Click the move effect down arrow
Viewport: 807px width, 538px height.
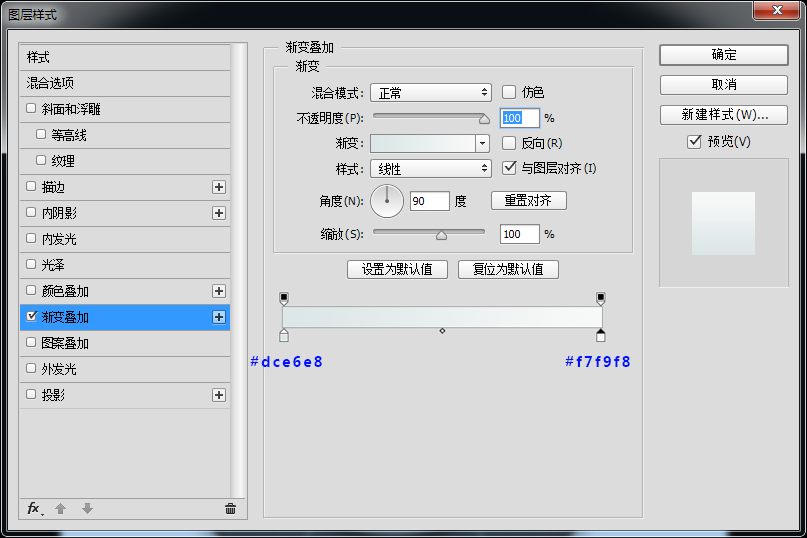87,508
